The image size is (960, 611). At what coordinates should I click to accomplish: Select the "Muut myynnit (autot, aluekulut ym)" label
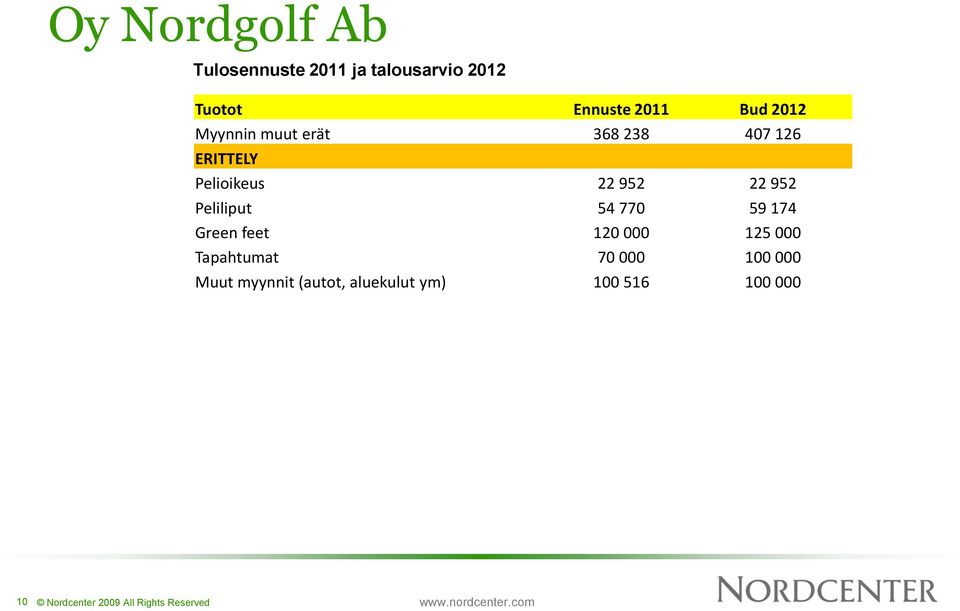320,282
